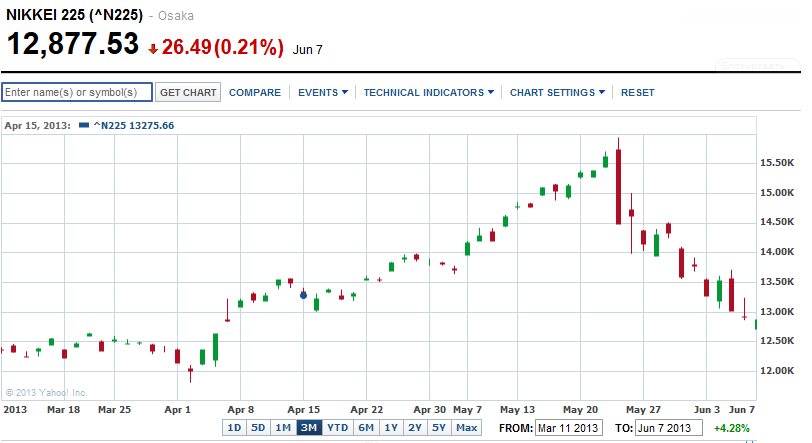Click the 12,877.53 index price
The height and width of the screenshot is (443, 812).
(x=73, y=44)
